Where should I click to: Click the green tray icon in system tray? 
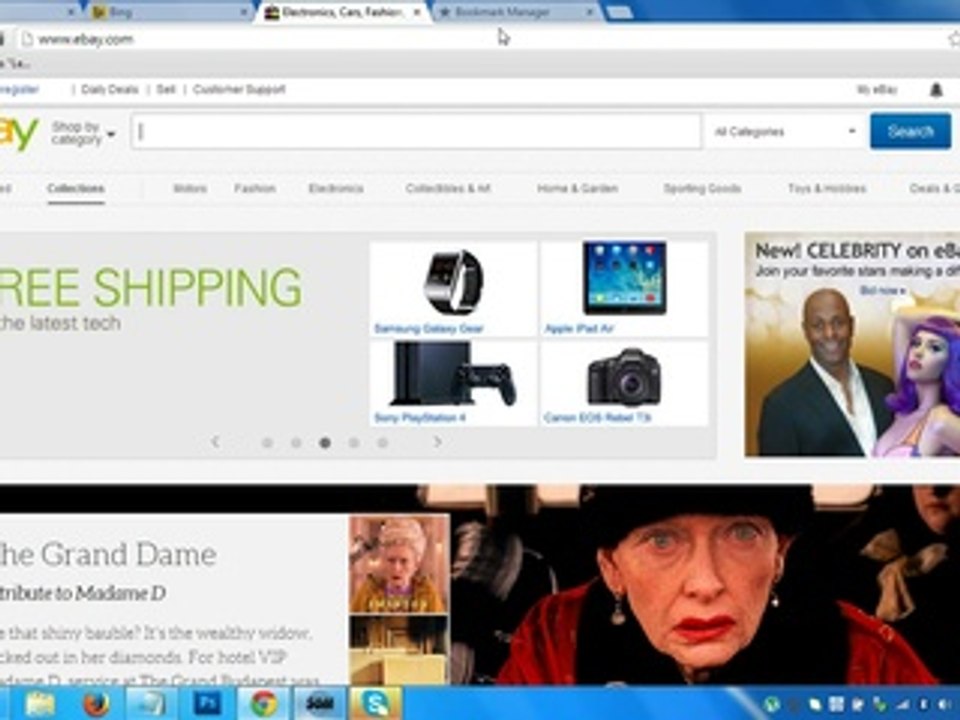click(772, 705)
